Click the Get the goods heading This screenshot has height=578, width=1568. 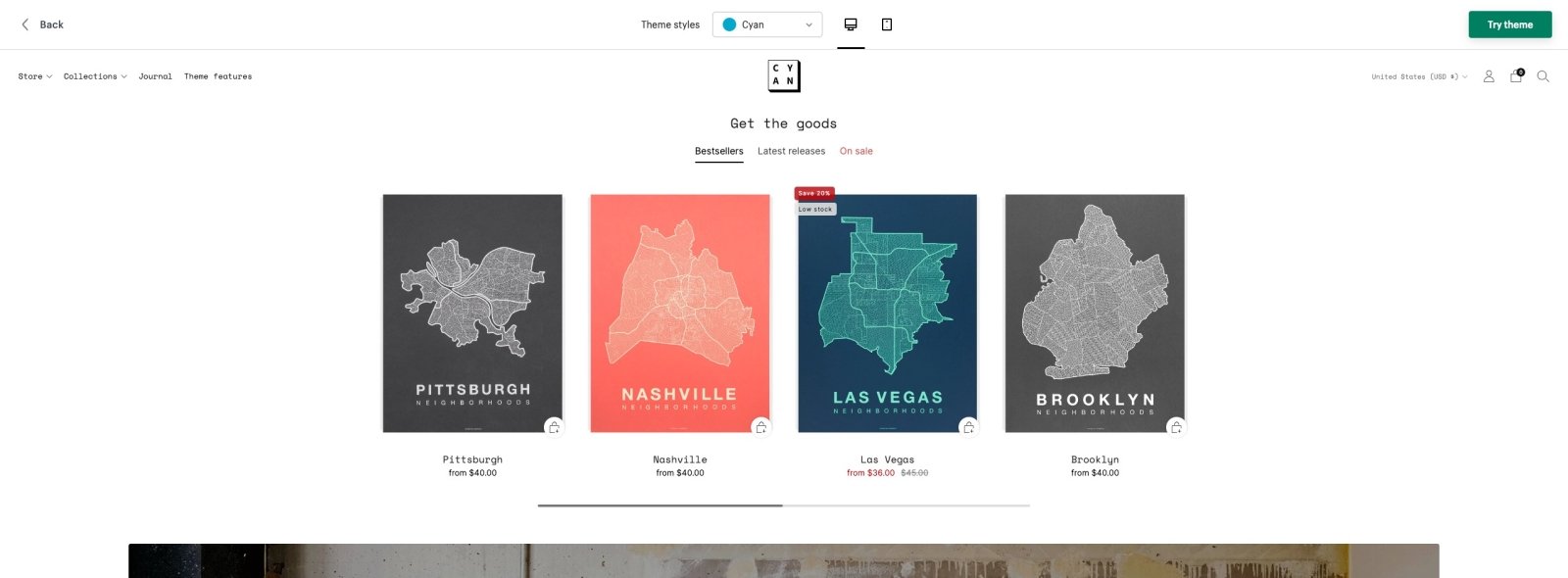point(783,123)
